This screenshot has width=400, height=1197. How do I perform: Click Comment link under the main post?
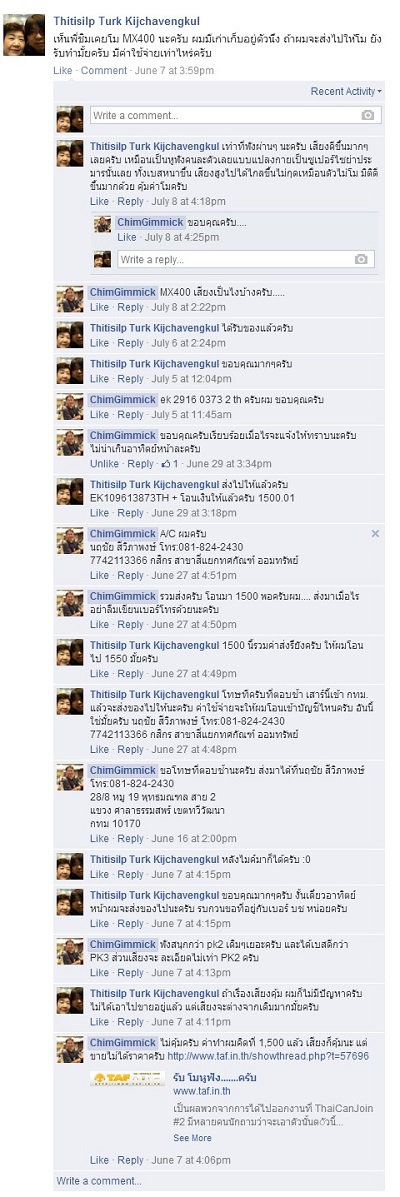click(x=104, y=70)
